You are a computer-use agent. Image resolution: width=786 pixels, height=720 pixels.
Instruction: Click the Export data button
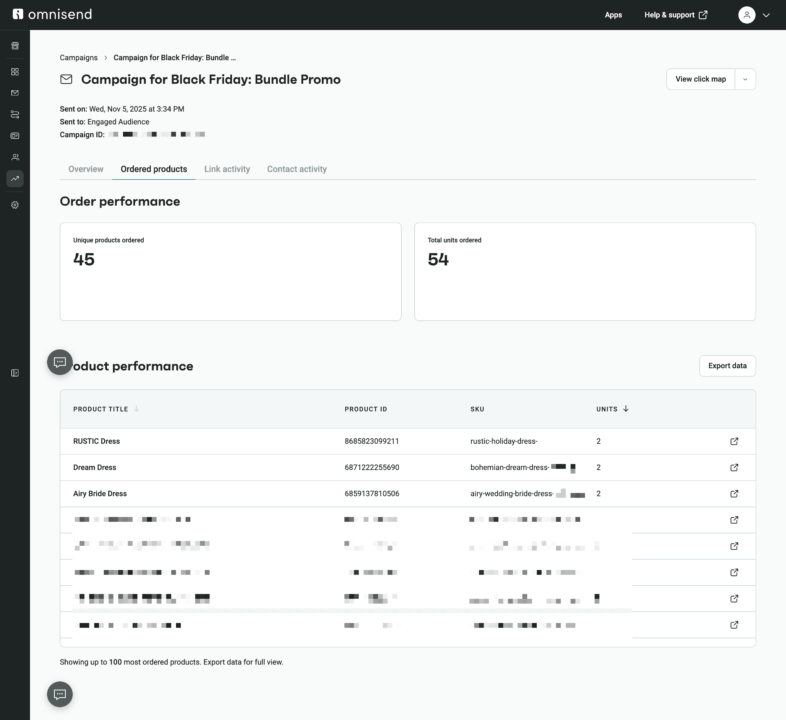pyautogui.click(x=727, y=366)
